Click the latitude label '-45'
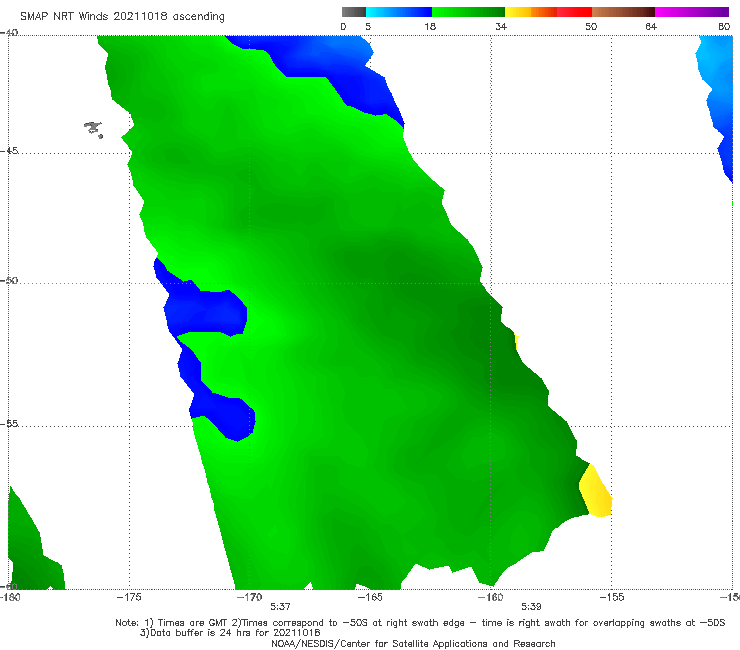Screen dimensions: 740x650 click(9, 151)
